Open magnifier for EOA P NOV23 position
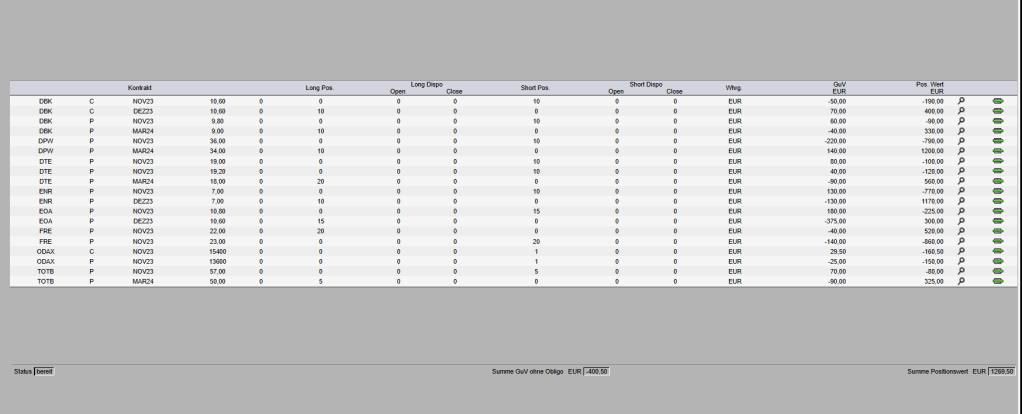Screen dimensions: 1022x414 pos(961,211)
